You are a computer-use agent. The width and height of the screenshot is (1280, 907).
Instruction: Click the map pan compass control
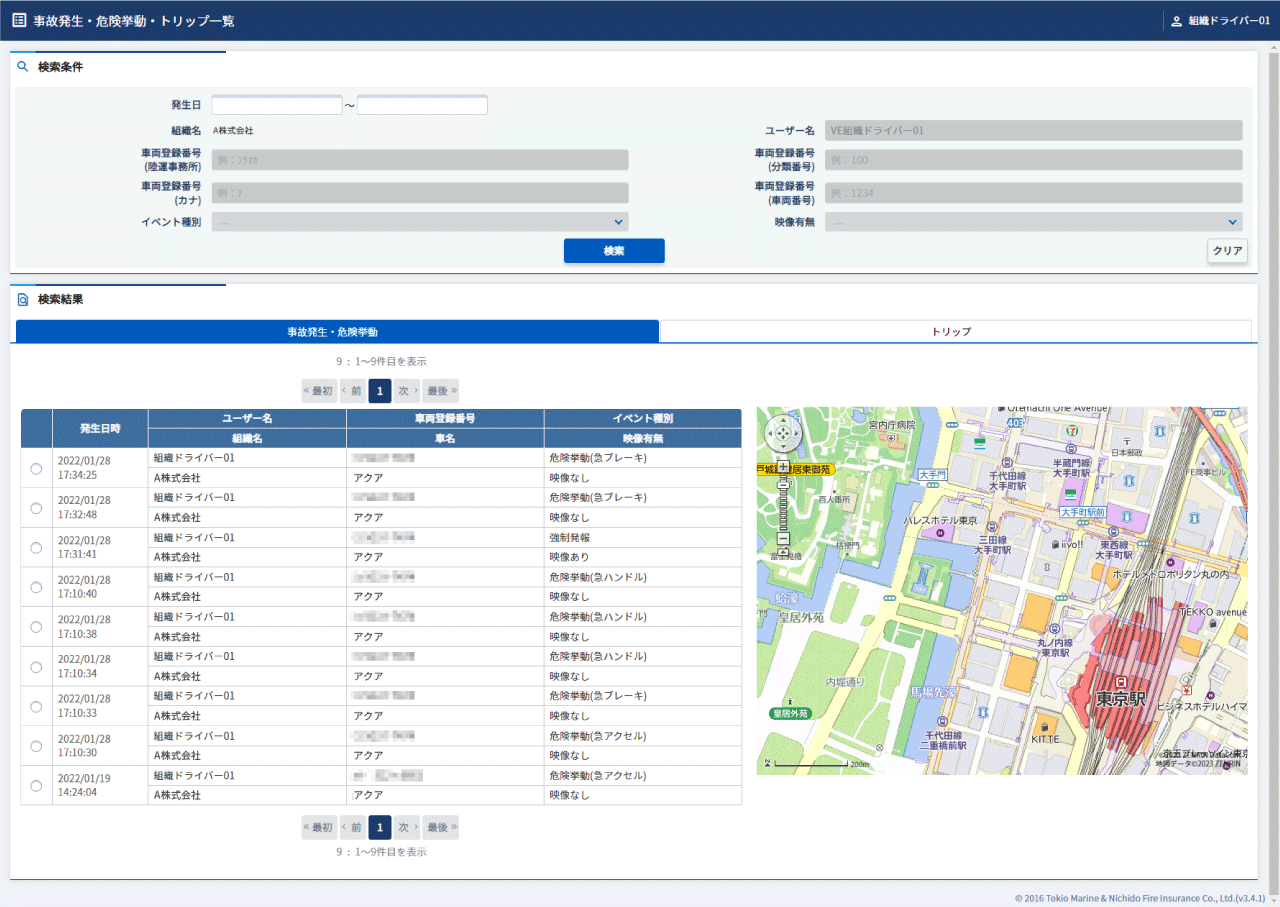point(783,434)
